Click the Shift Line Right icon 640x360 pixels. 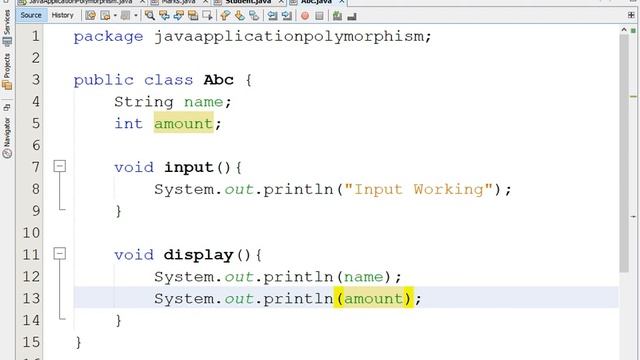point(287,16)
